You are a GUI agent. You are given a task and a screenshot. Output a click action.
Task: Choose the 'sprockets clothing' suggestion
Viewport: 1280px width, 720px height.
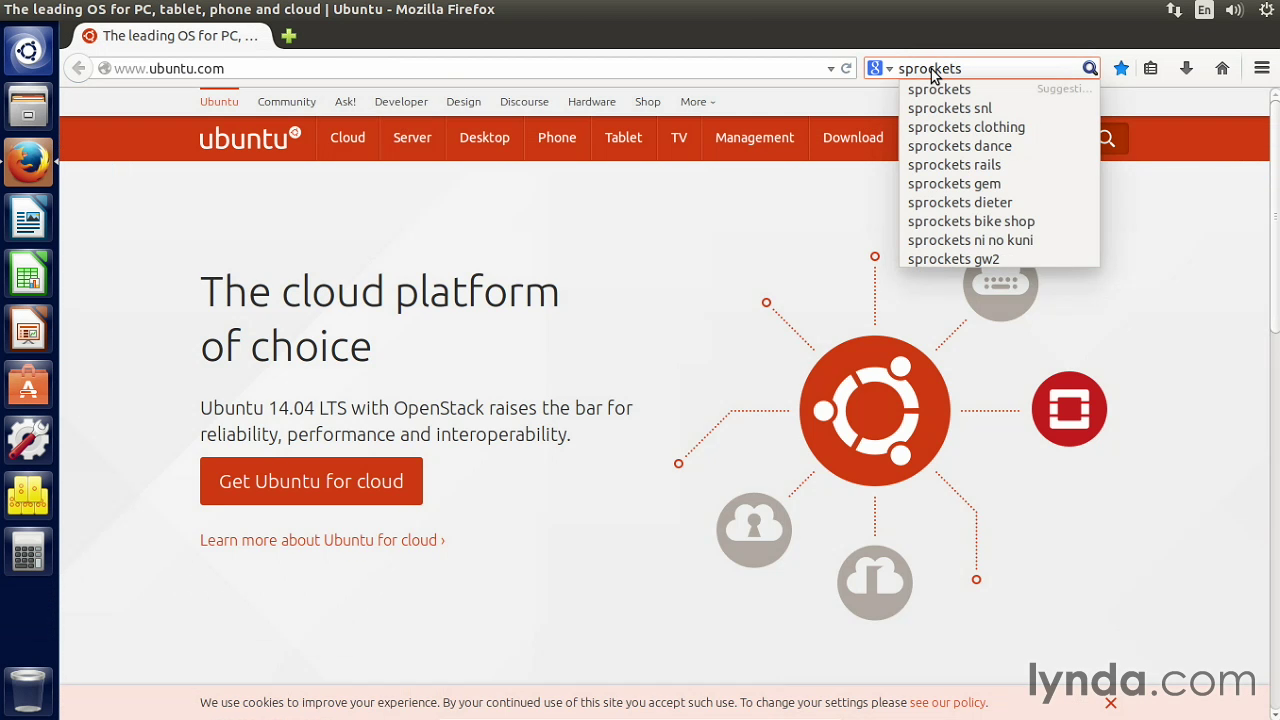click(999, 127)
